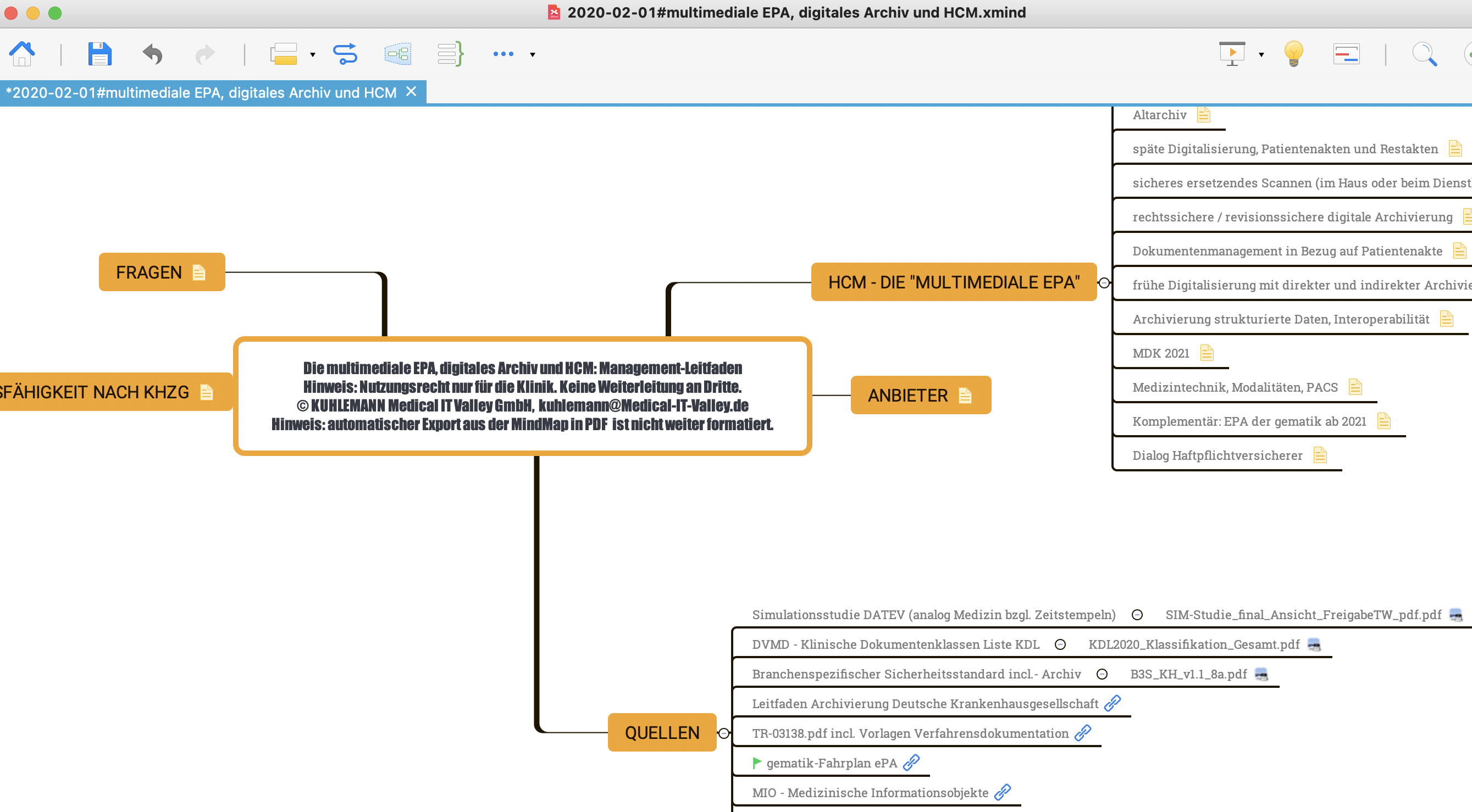Add a boundary using the toolbar icon
The height and width of the screenshot is (812, 1472).
(x=398, y=54)
